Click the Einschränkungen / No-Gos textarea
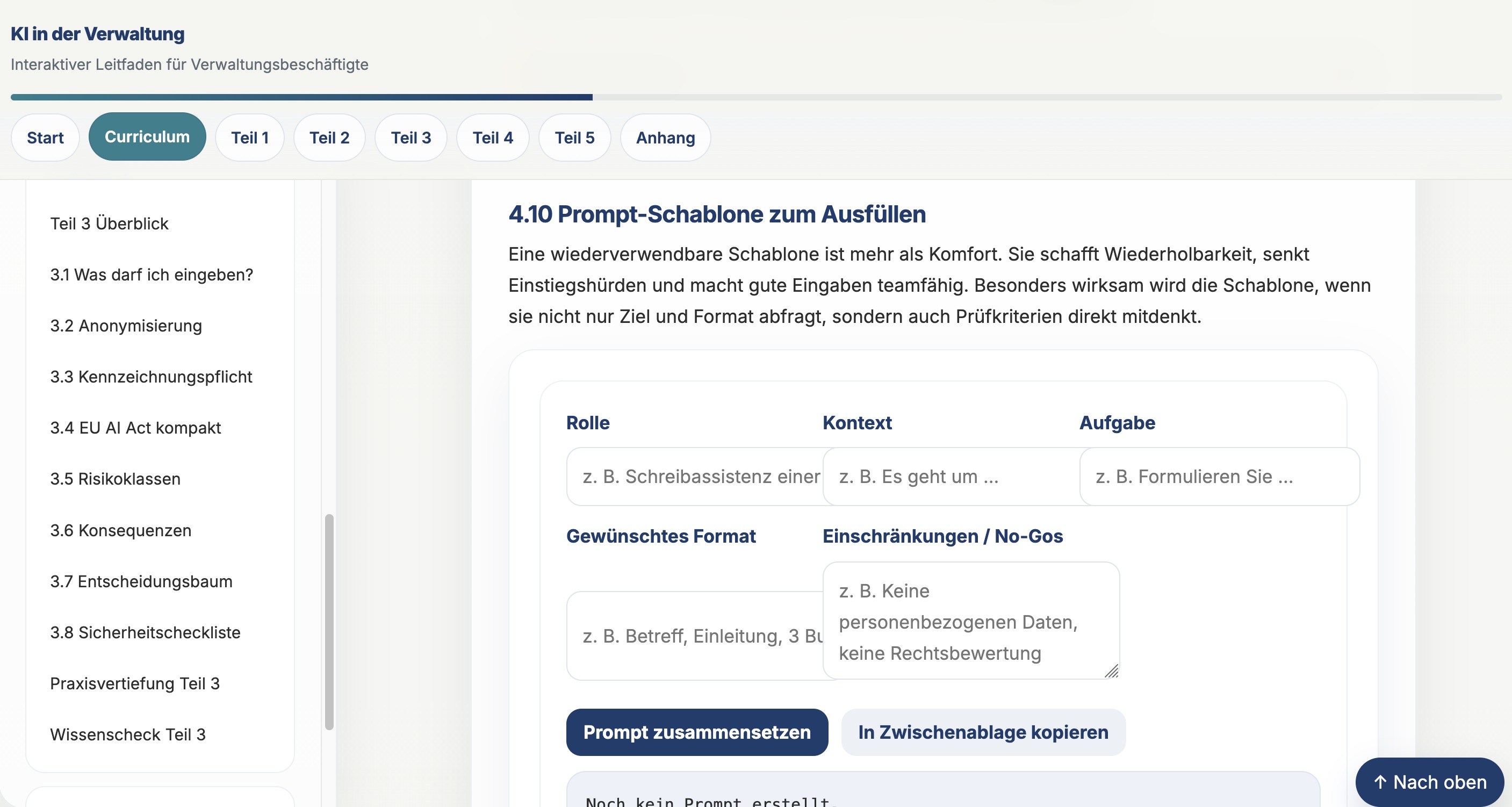Viewport: 1512px width, 807px height. [x=971, y=621]
